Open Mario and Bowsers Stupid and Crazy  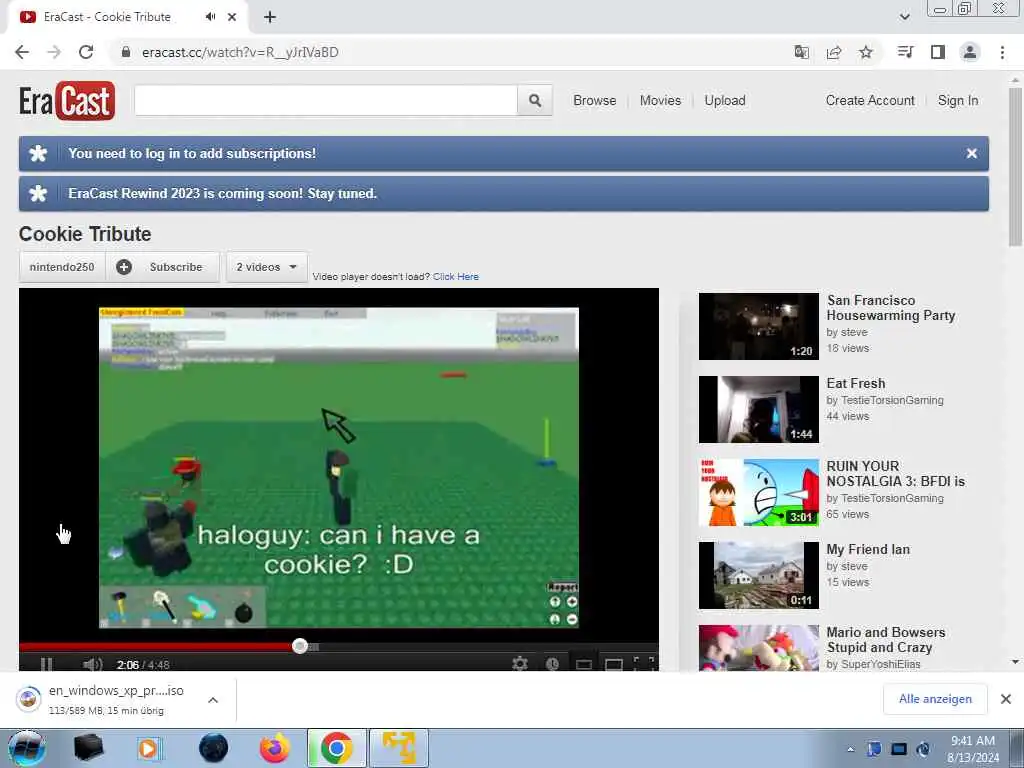coord(886,640)
